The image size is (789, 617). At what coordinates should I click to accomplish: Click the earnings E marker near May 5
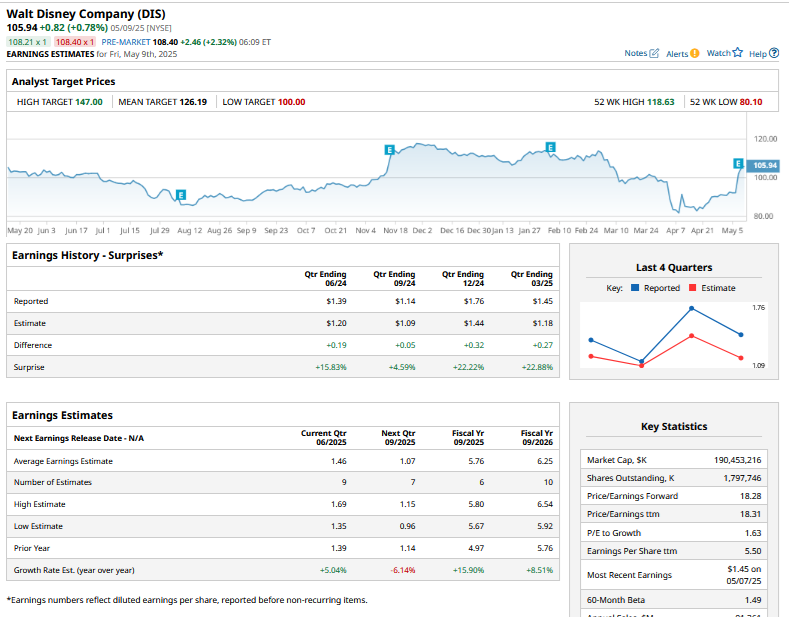pos(738,163)
